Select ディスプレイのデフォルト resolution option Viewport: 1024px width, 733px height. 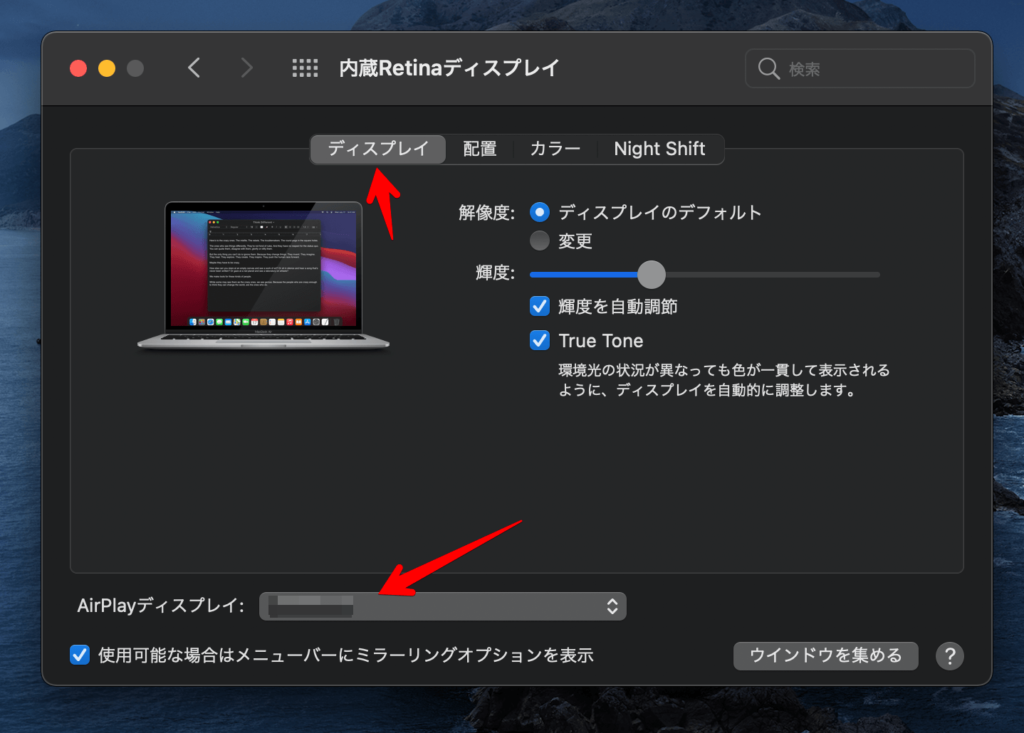(539, 212)
